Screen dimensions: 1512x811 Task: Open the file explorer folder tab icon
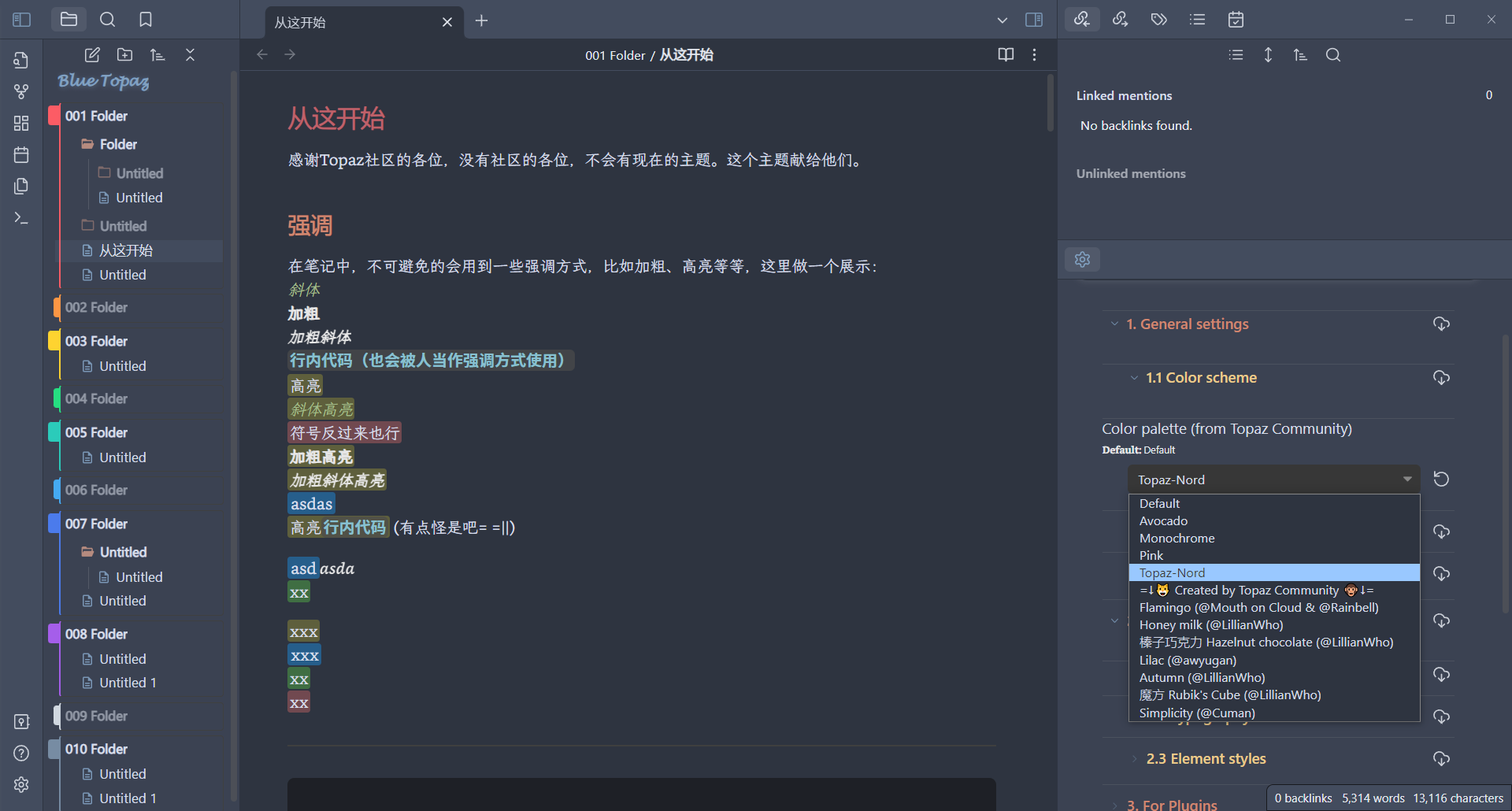tap(69, 20)
